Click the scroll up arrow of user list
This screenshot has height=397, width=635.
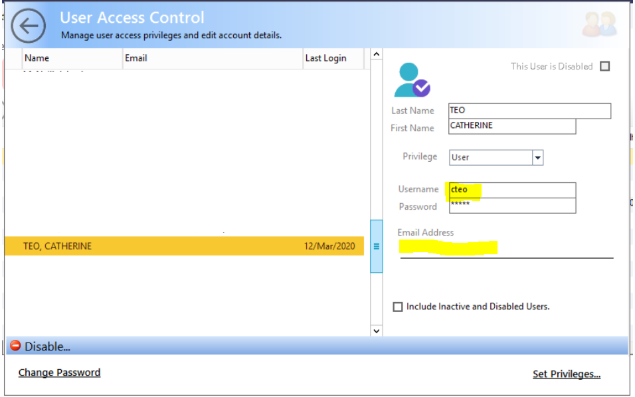(x=376, y=54)
